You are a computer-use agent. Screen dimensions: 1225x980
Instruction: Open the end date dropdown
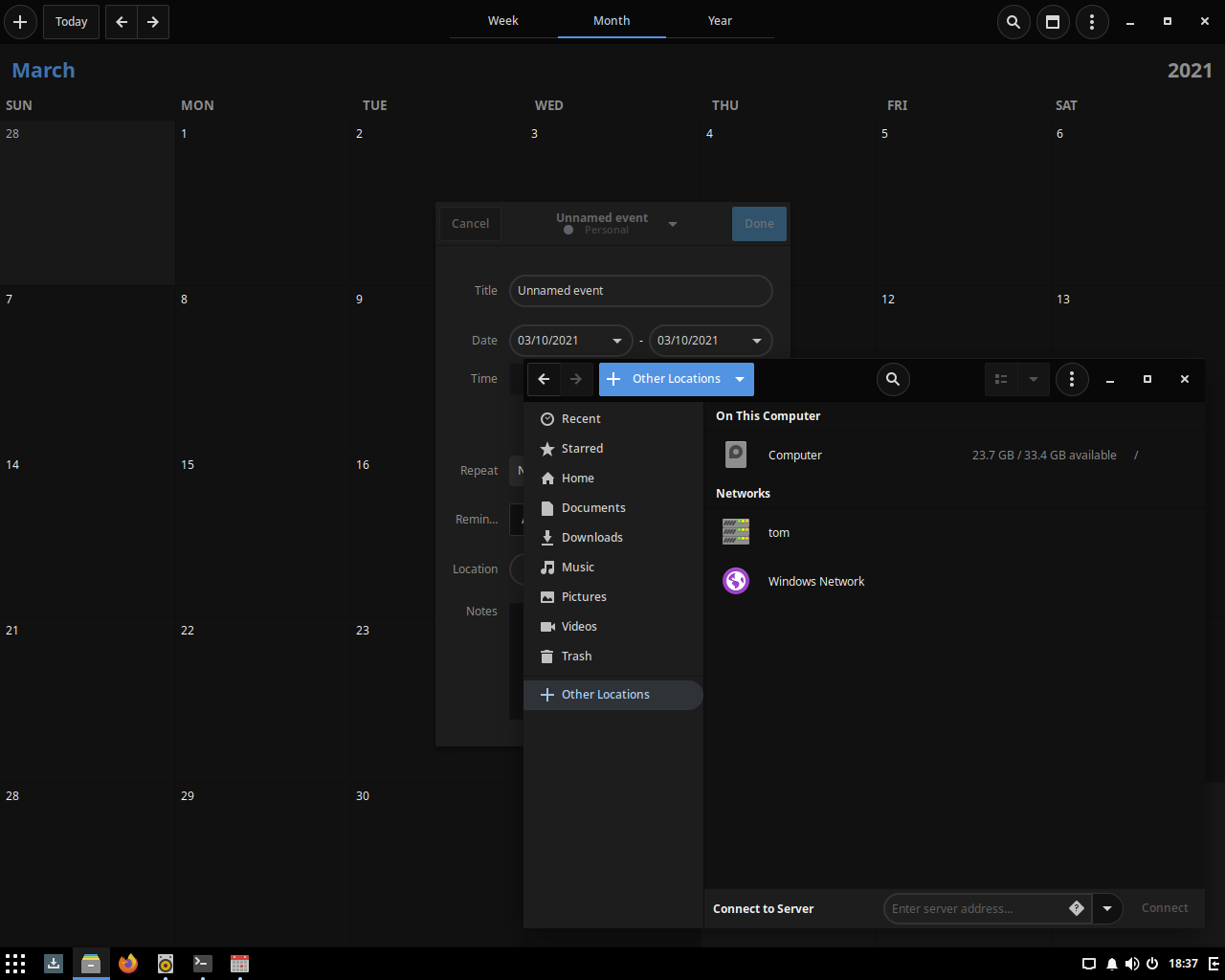[x=757, y=341]
